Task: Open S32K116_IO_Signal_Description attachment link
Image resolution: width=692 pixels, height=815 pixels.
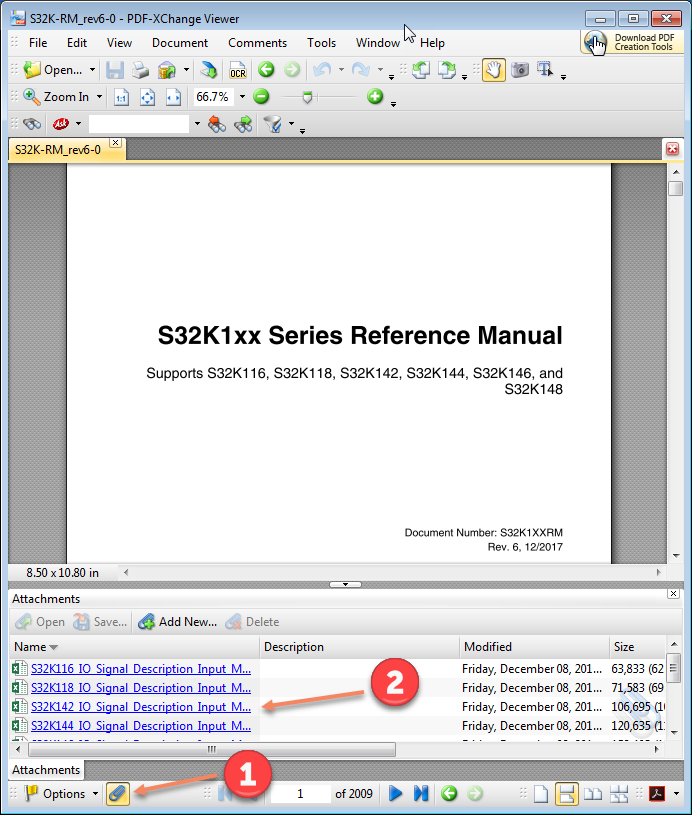Action: click(141, 669)
